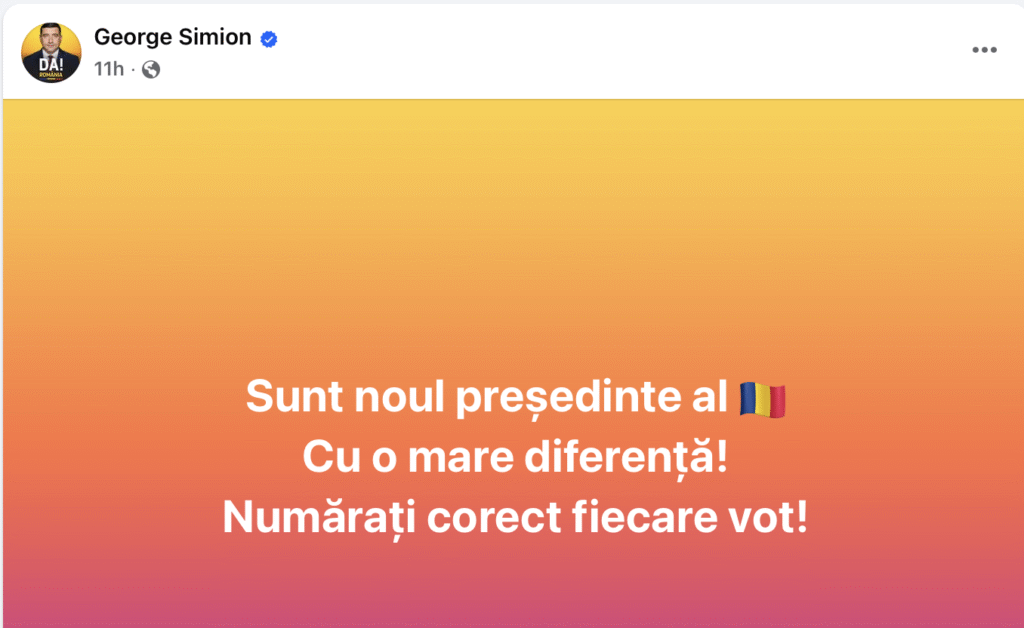Image resolution: width=1024 pixels, height=628 pixels.
Task: Select the line "Numărați corect fiecare vot!"
Action: [515, 518]
